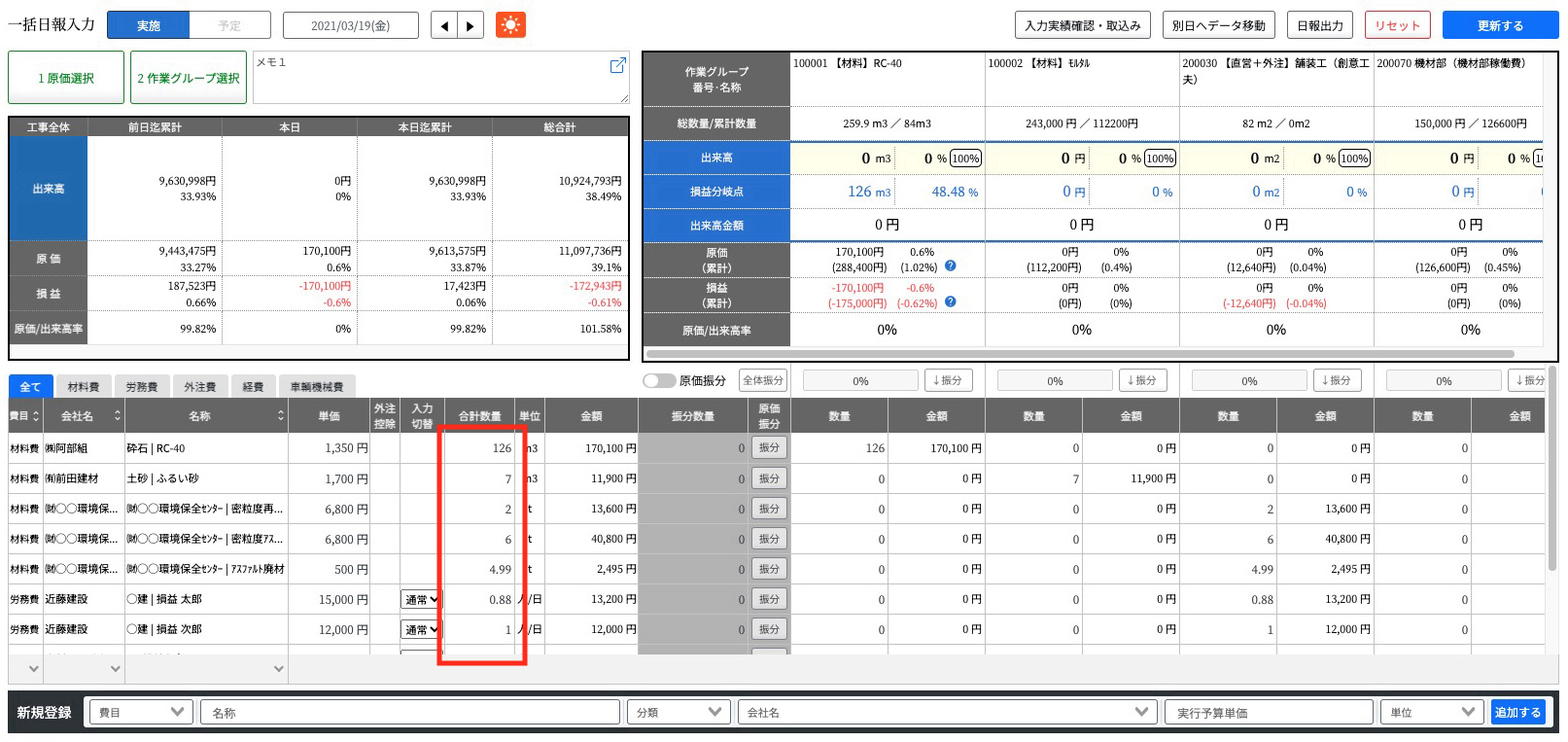Click 合計数量 cell 4.99 in アスファルト廃材 row
Screen dimensions: 1568x742
pos(479,569)
